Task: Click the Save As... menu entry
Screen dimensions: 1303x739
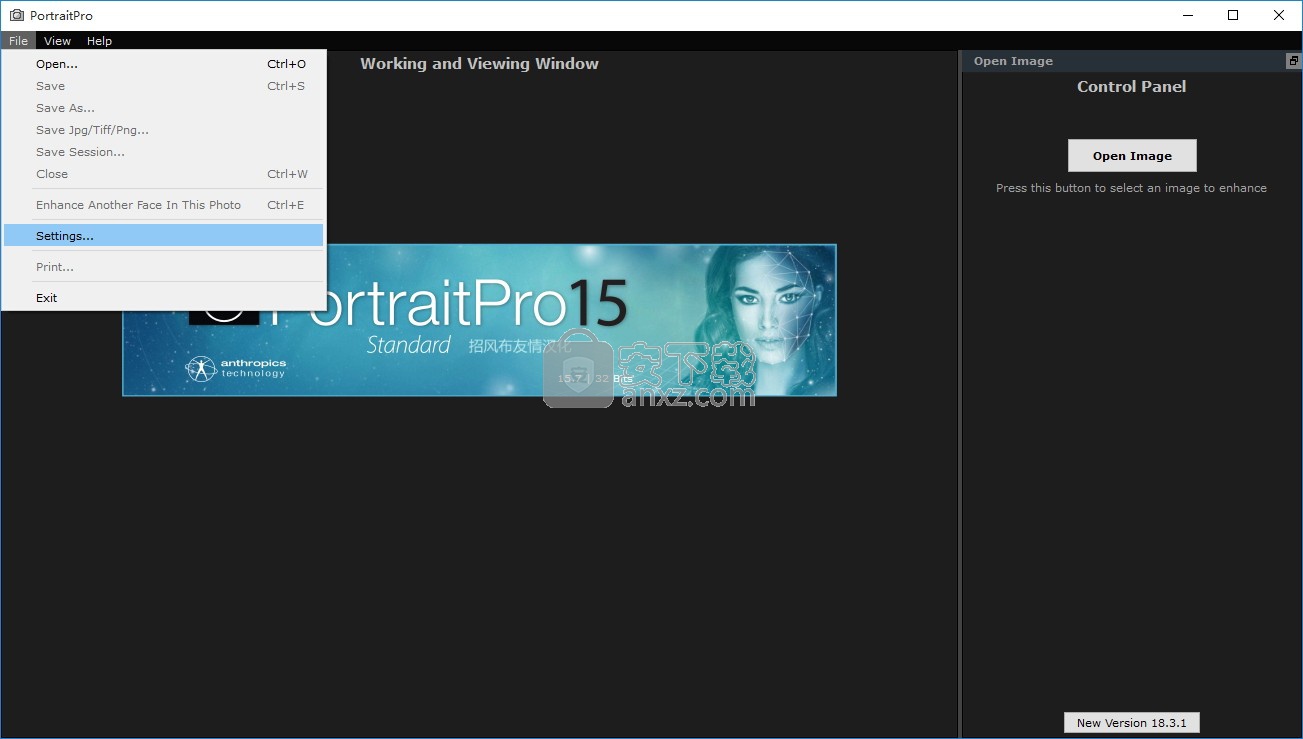Action: [163, 108]
